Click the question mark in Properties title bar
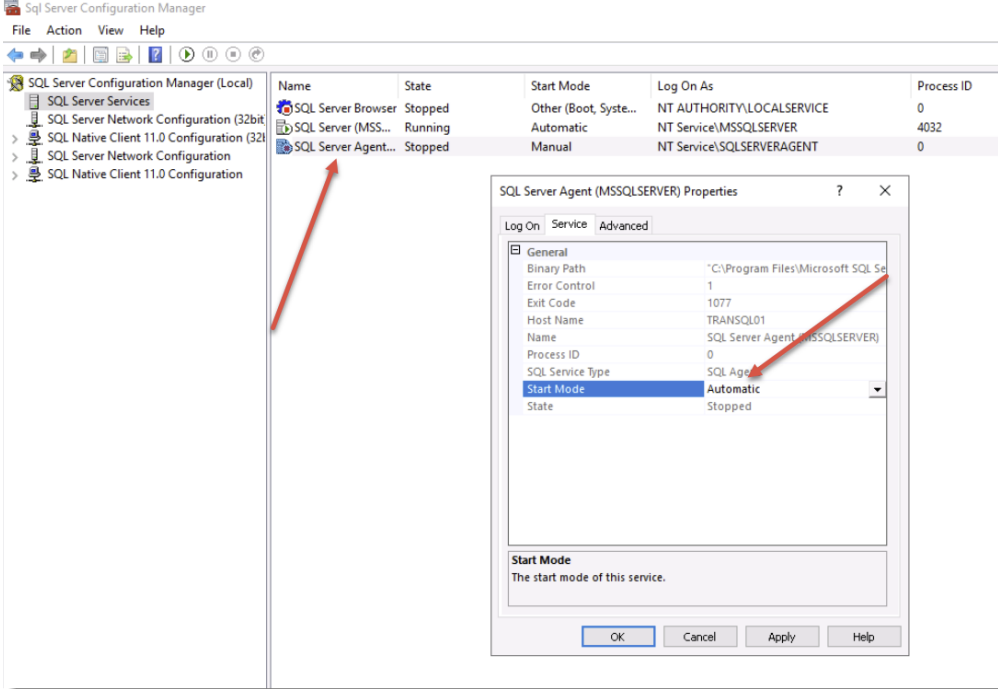This screenshot has width=998, height=689. 840,191
